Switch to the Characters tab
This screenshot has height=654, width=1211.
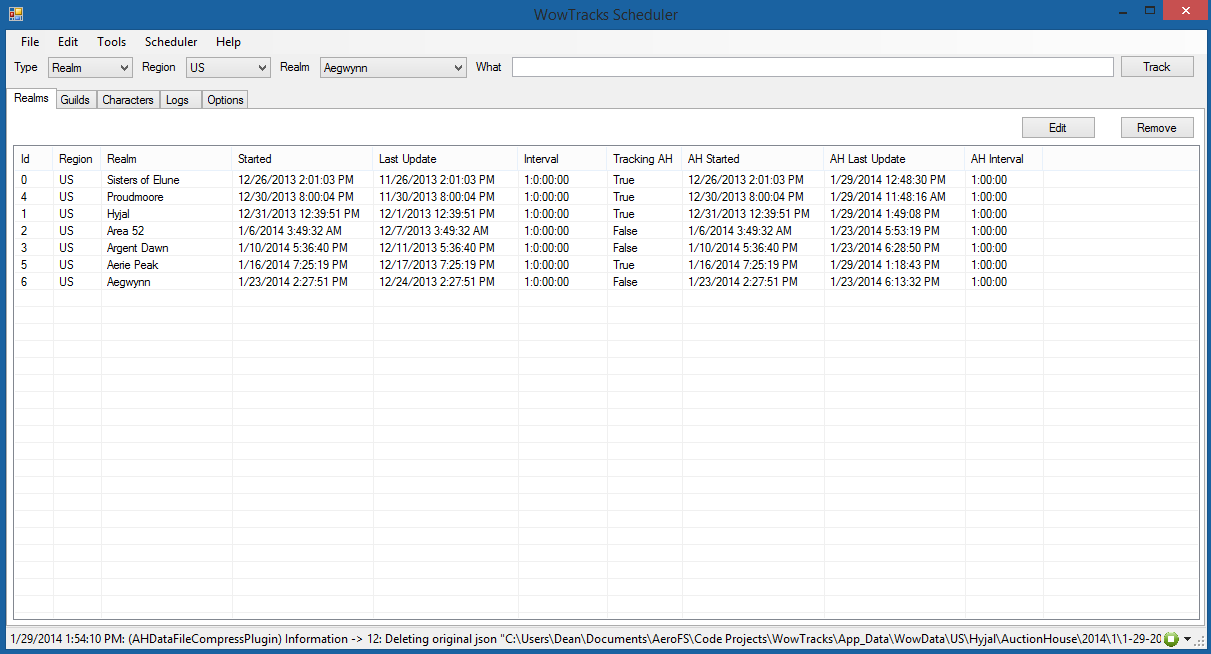pos(128,100)
